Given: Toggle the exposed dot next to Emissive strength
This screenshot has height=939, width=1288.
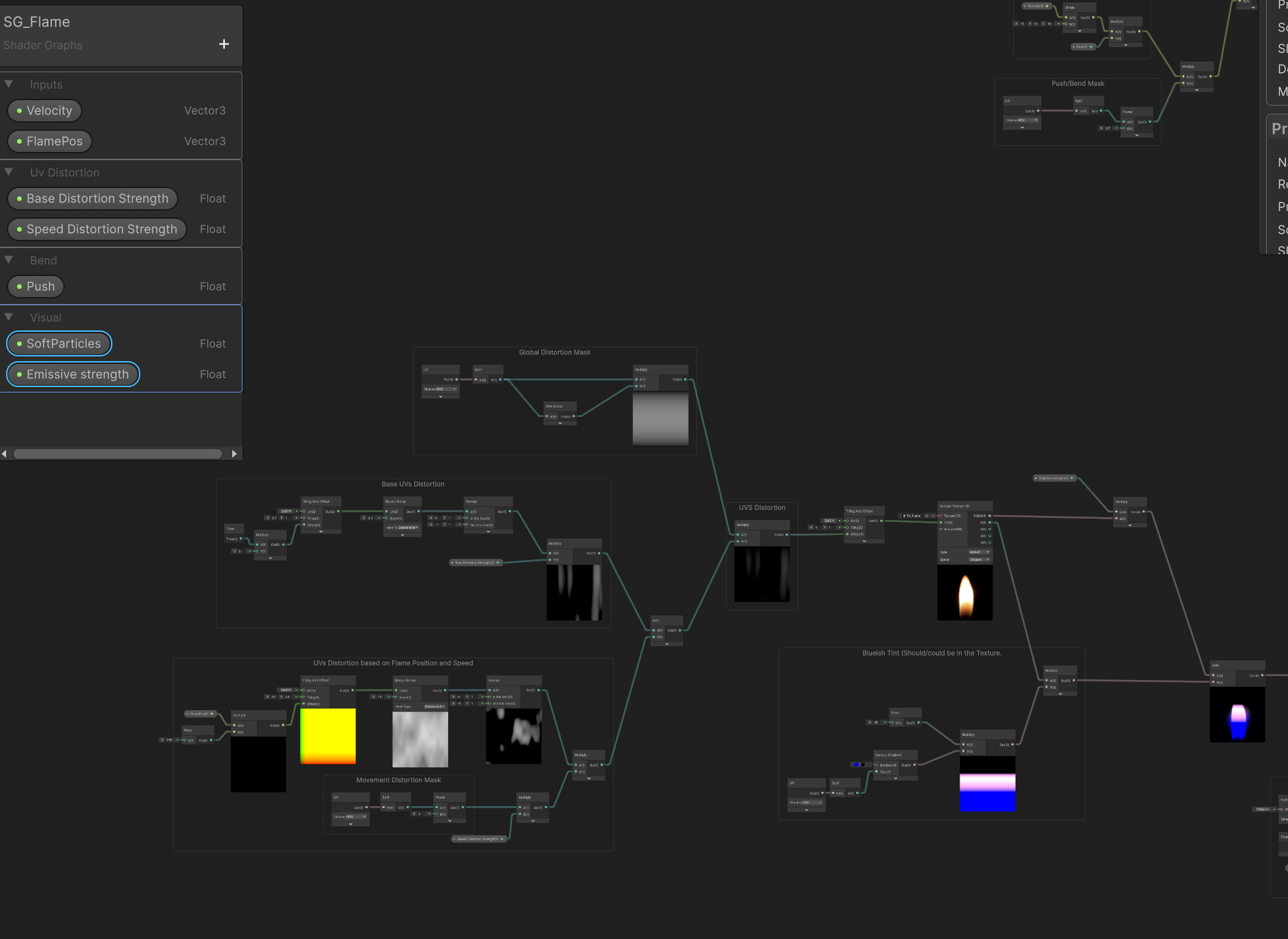Looking at the screenshot, I should [x=18, y=374].
